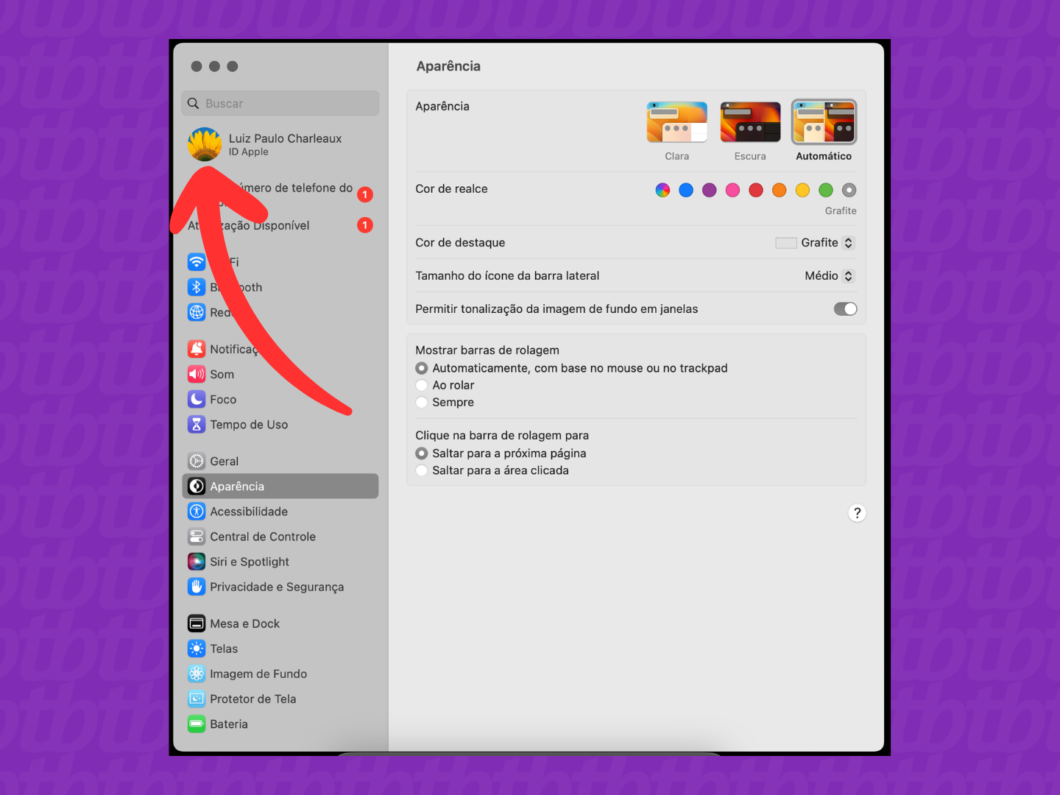This screenshot has height=795, width=1060.
Task: Select the multicolor accent swatch
Action: coord(662,190)
